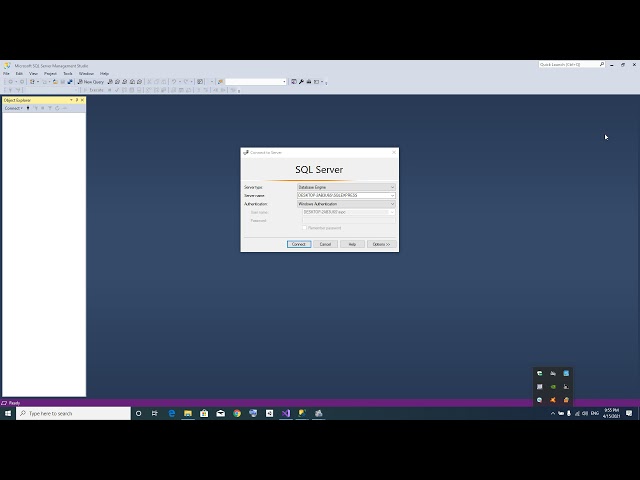Click the Connect button in the dialog

299,244
